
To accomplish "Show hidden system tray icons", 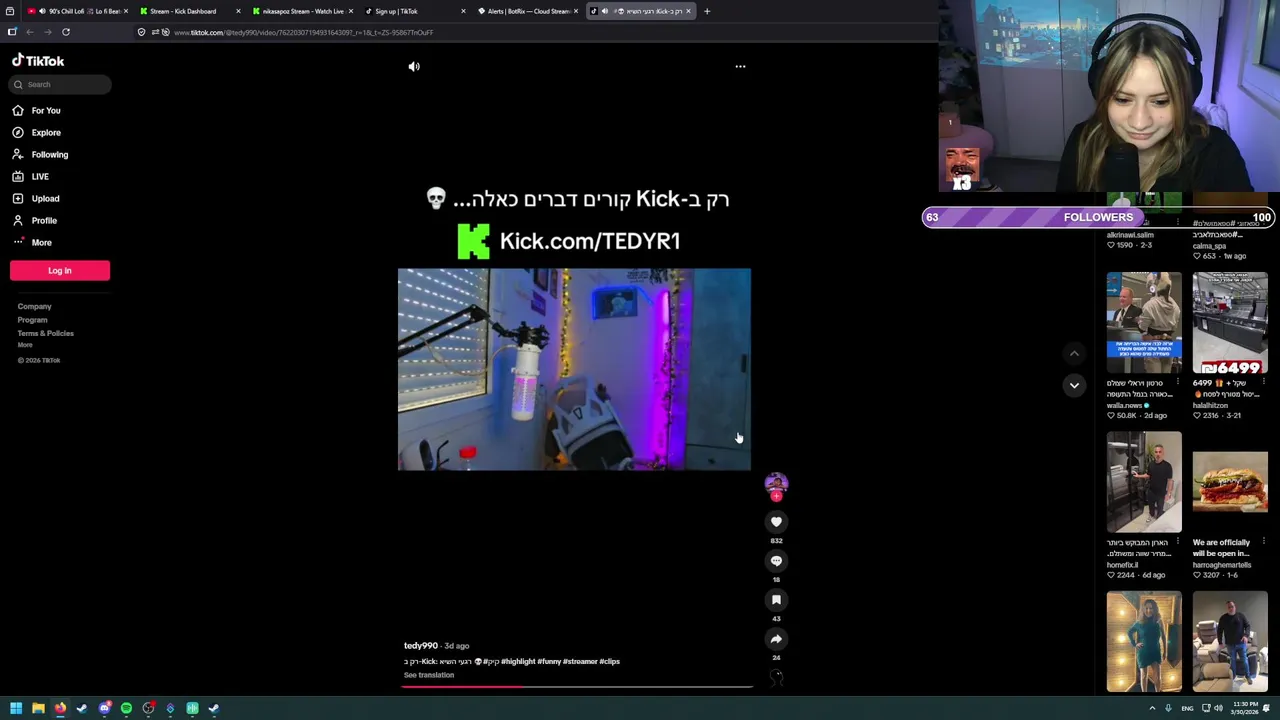I will point(1152,708).
